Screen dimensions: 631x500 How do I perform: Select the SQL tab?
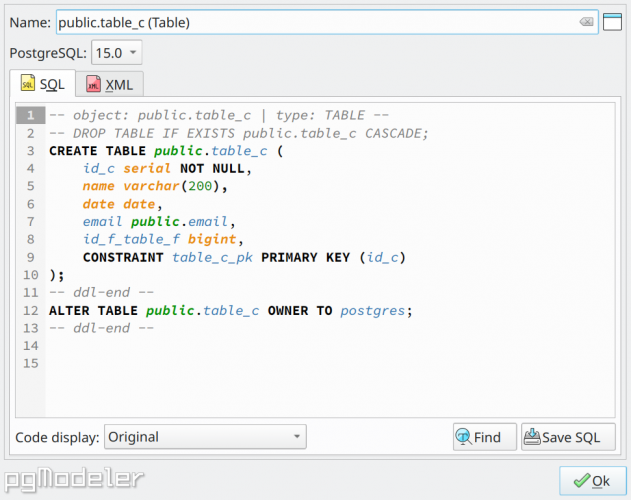(43, 83)
